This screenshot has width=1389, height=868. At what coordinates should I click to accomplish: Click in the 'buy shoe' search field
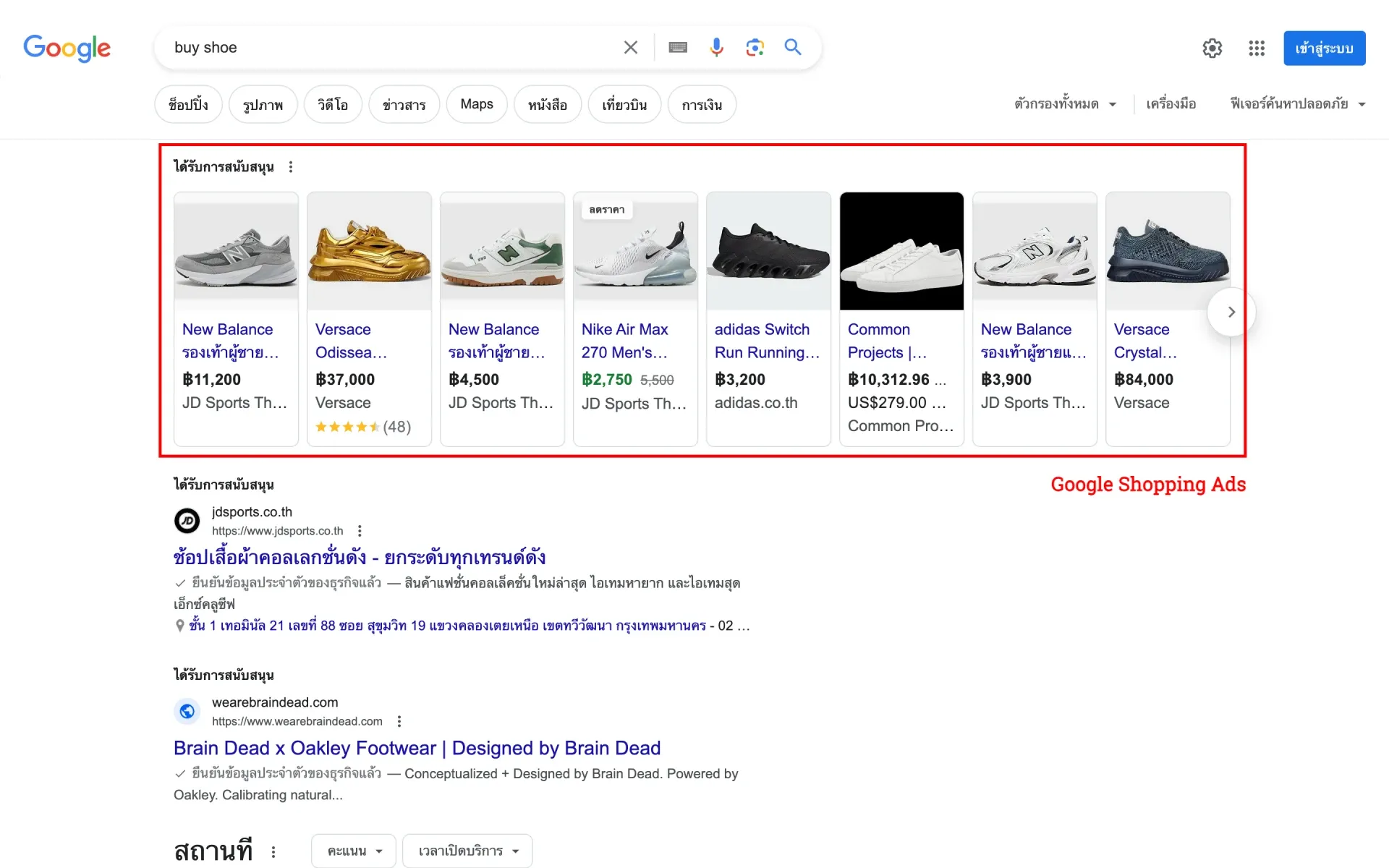(x=391, y=48)
